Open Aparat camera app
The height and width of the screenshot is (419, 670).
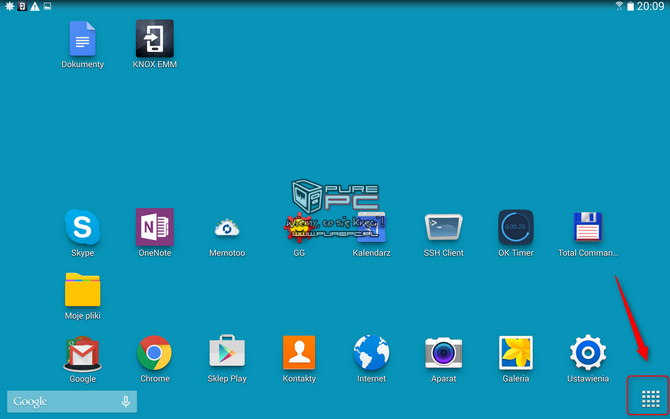443,353
